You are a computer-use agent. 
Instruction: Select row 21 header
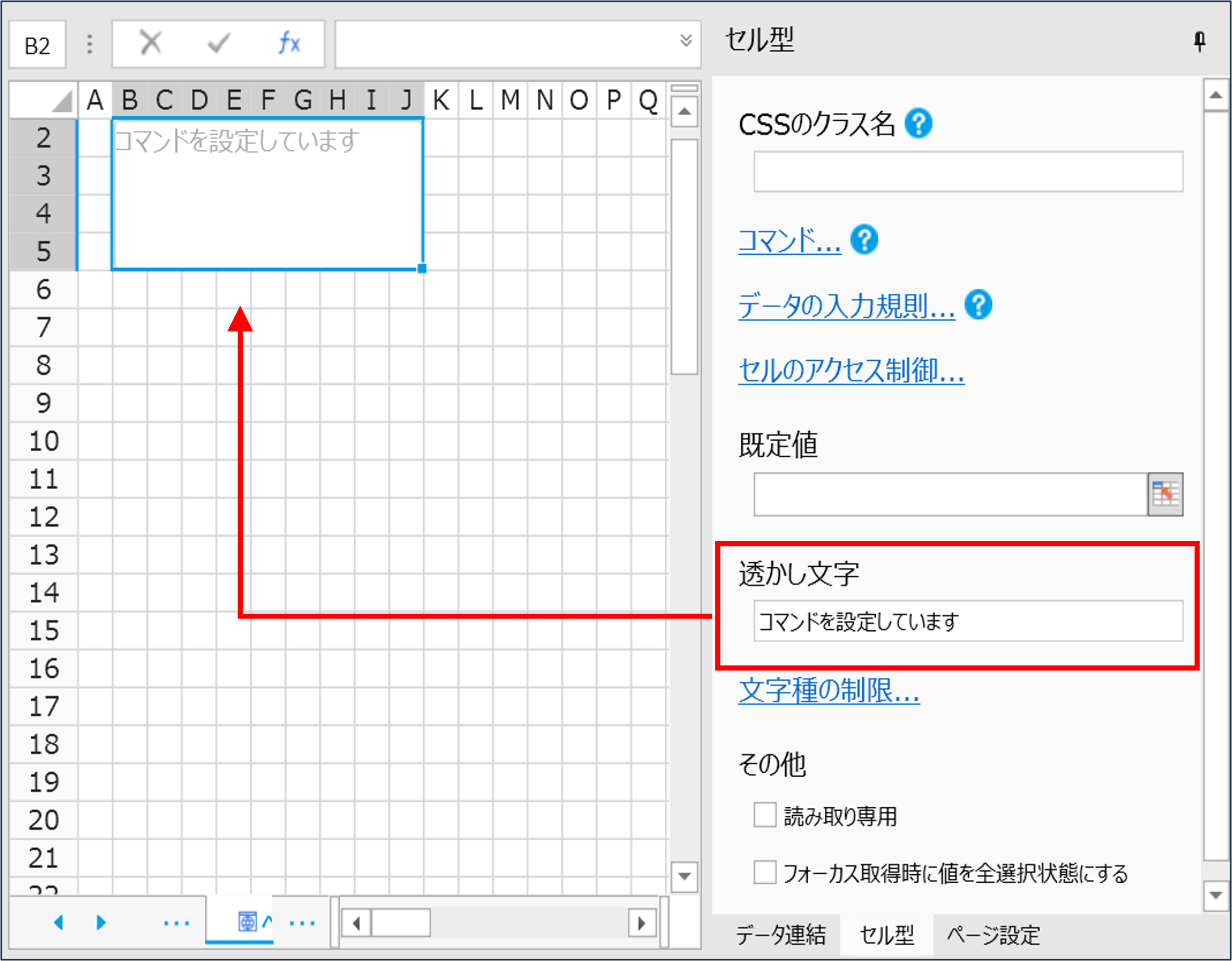43,858
